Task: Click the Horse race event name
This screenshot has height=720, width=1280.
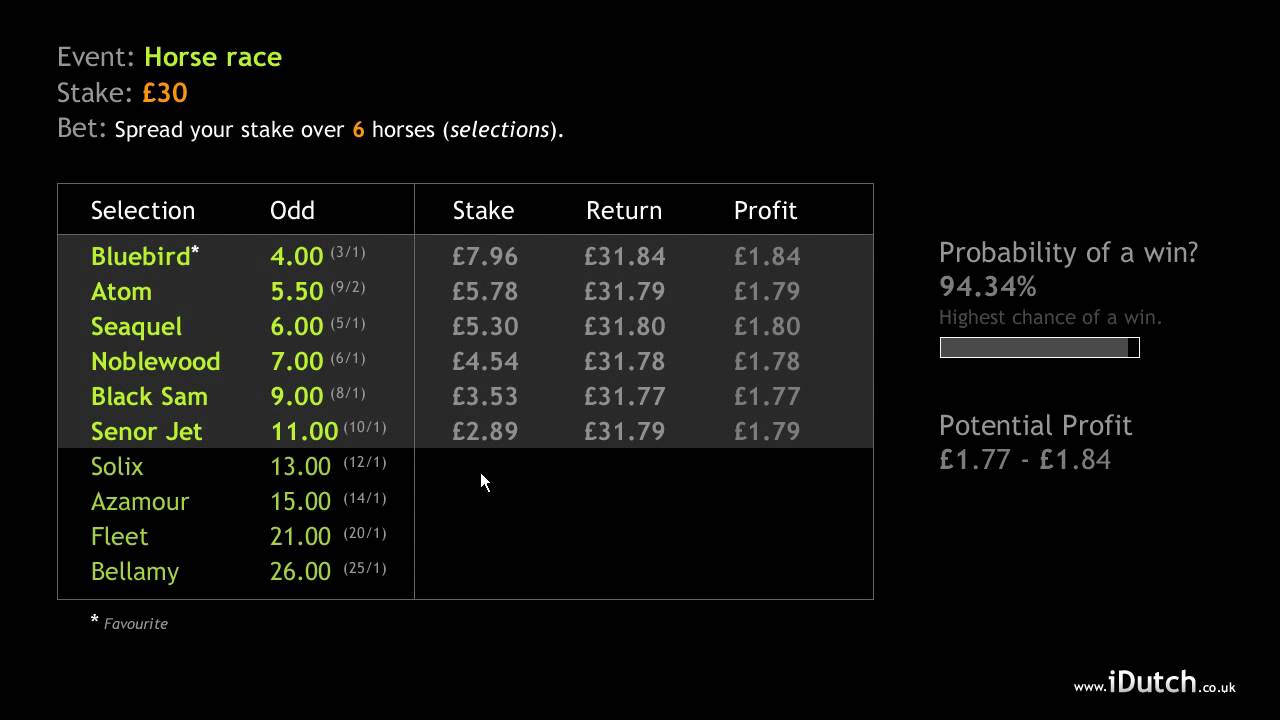Action: point(213,57)
